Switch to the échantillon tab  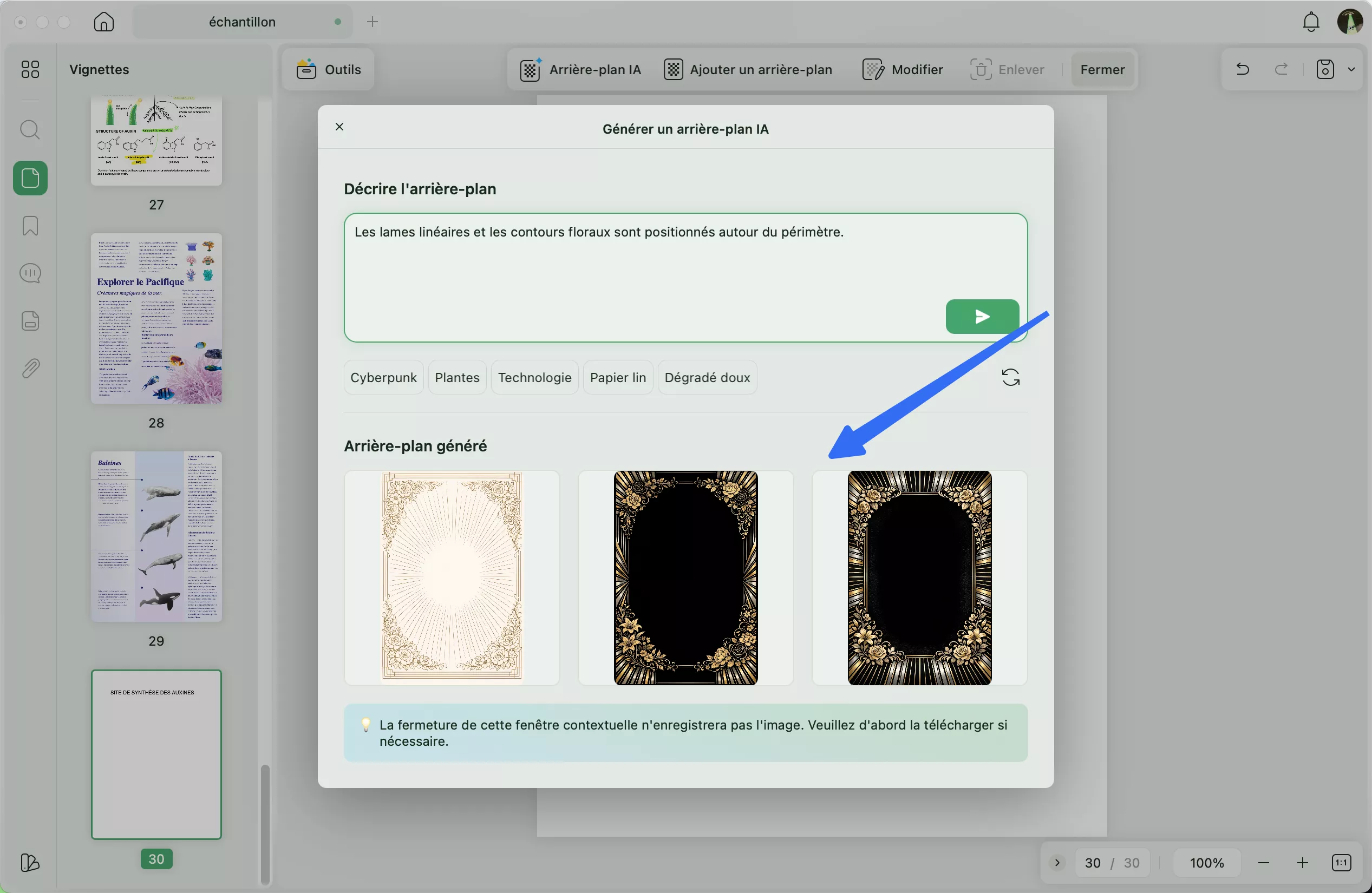pos(242,22)
